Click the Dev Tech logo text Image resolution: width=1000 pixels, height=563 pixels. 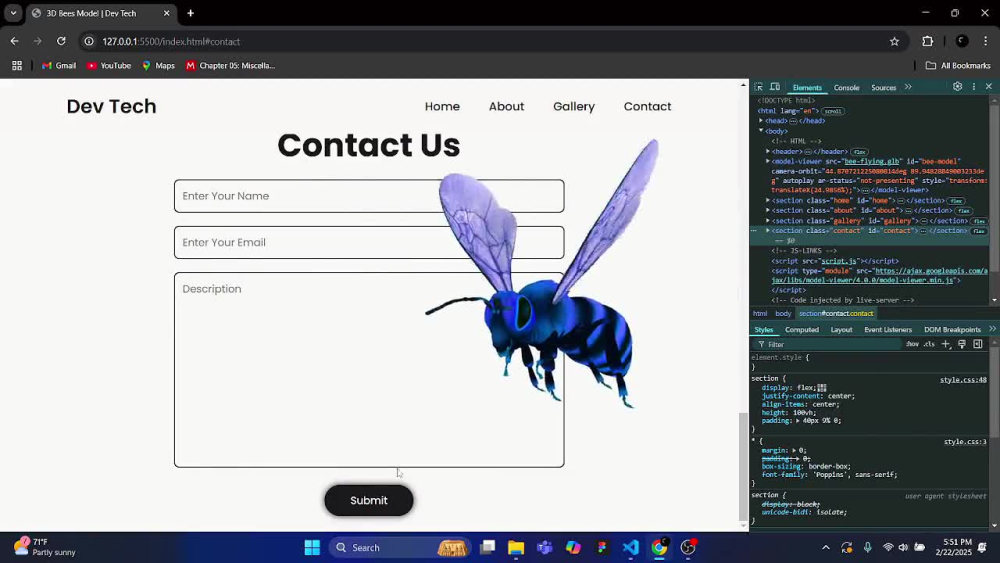(x=112, y=106)
